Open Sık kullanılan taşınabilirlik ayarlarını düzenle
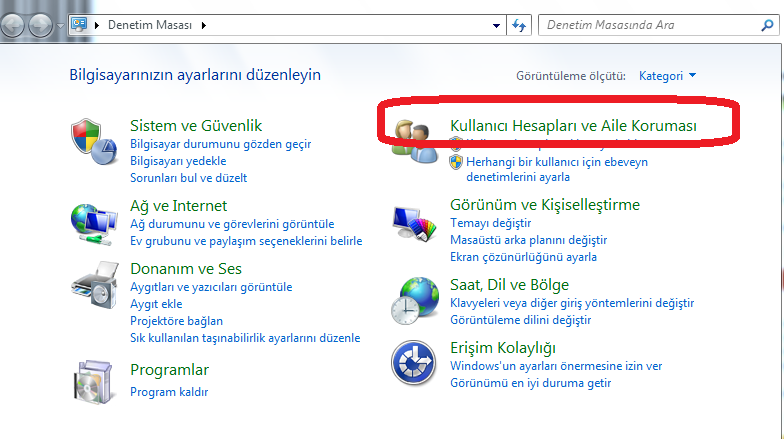The image size is (784, 439). 245,338
